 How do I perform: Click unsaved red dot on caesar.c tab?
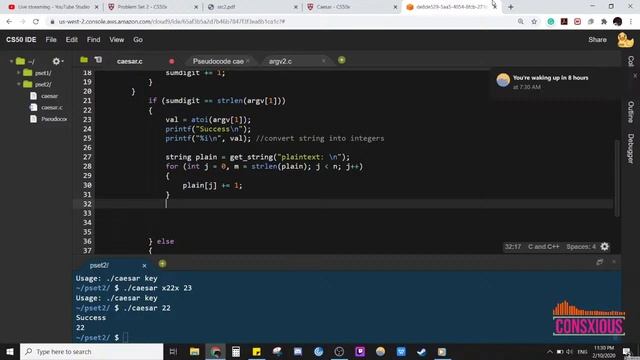(172, 61)
